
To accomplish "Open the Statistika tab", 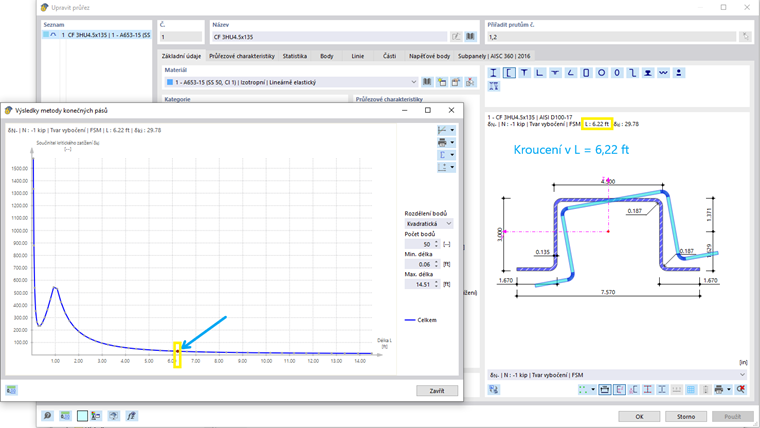I will coord(295,56).
